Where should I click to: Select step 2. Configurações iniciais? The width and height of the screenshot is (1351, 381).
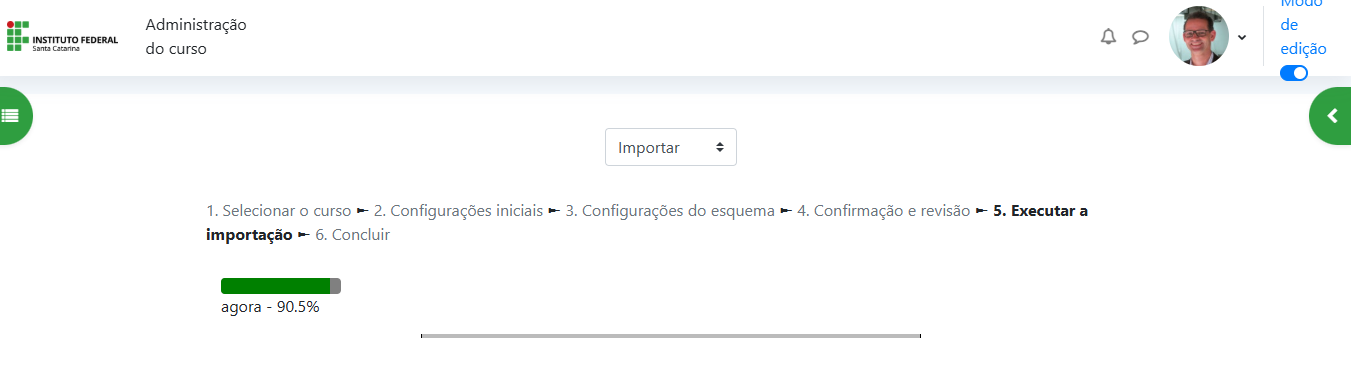click(x=458, y=211)
